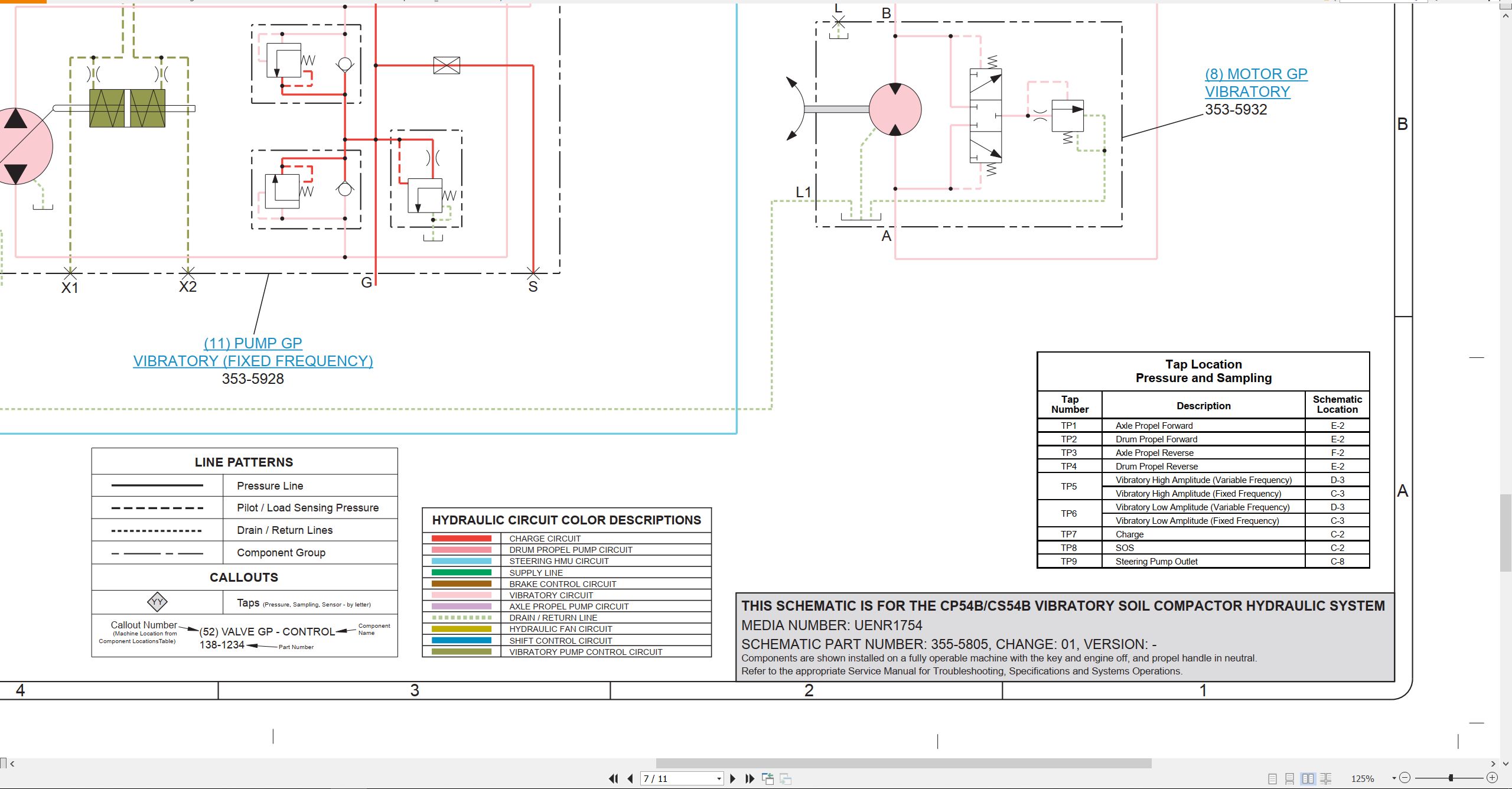Screen dimensions: 1512x789
Task: Click part number 353-5932
Action: tap(1236, 109)
